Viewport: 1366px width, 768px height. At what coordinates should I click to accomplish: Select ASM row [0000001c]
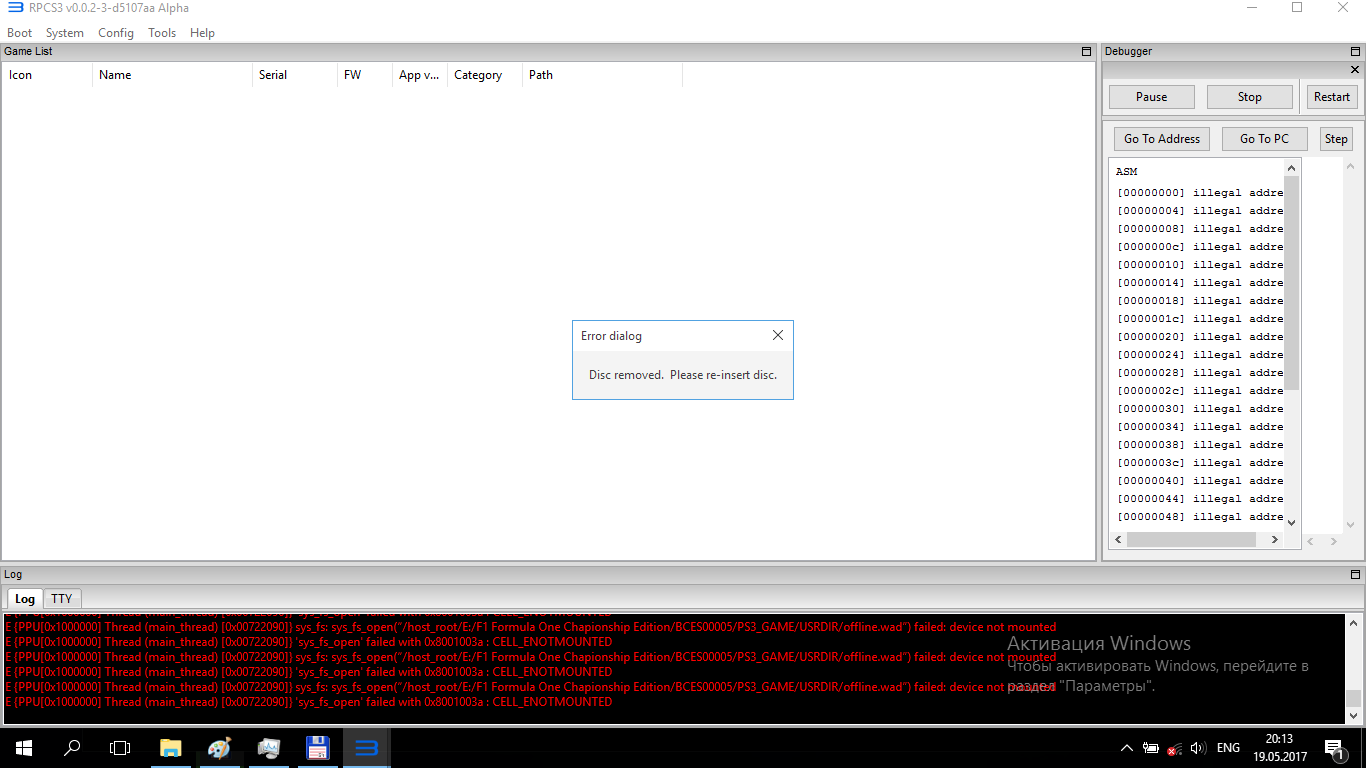[1199, 319]
